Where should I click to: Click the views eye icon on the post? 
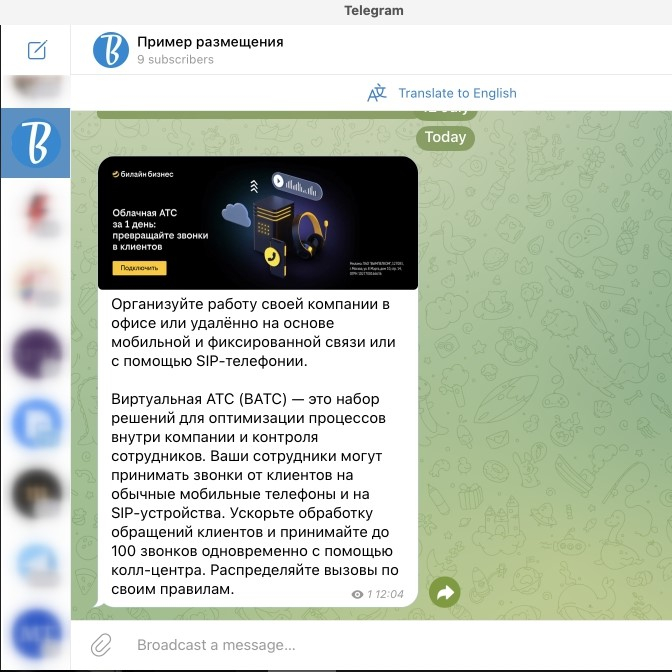(x=357, y=594)
